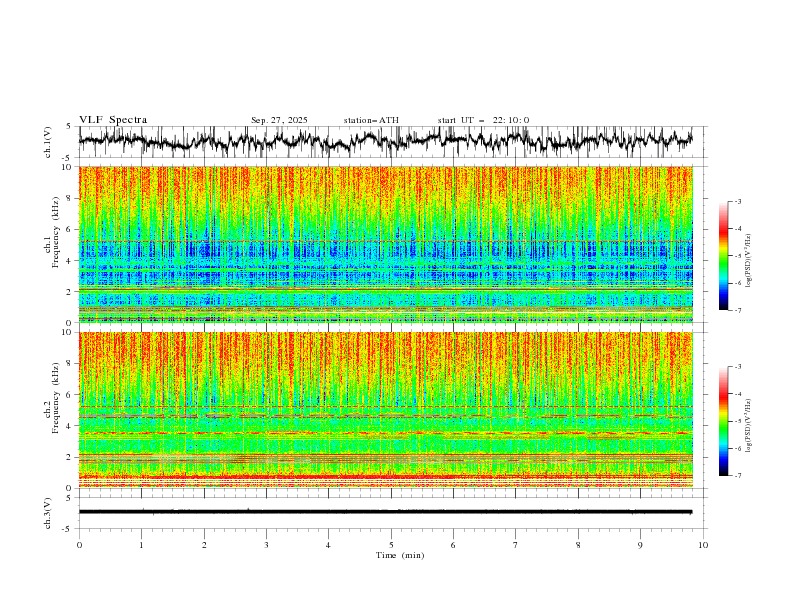This screenshot has width=792, height=612.
Task: Click the time axis tick label '10'
Action: point(703,545)
